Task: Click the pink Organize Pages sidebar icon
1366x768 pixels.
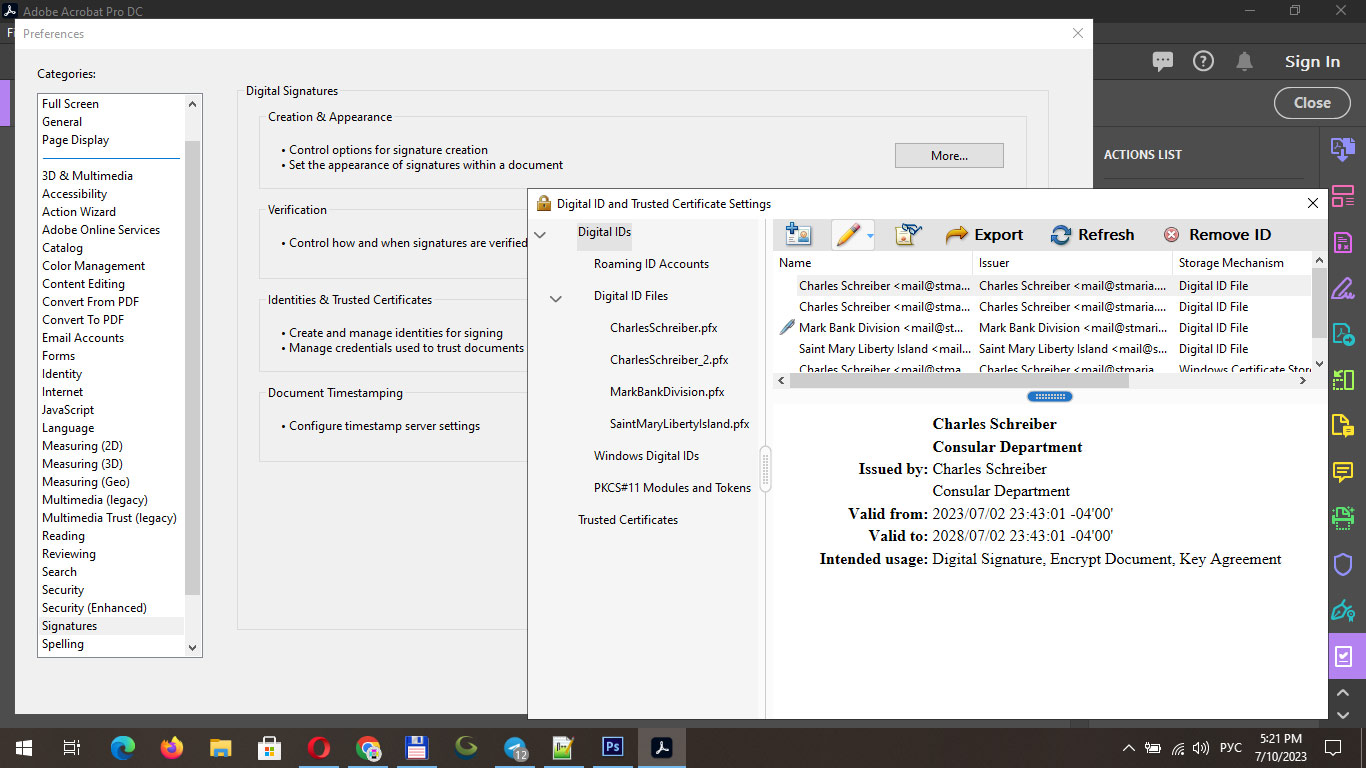Action: (x=1342, y=196)
